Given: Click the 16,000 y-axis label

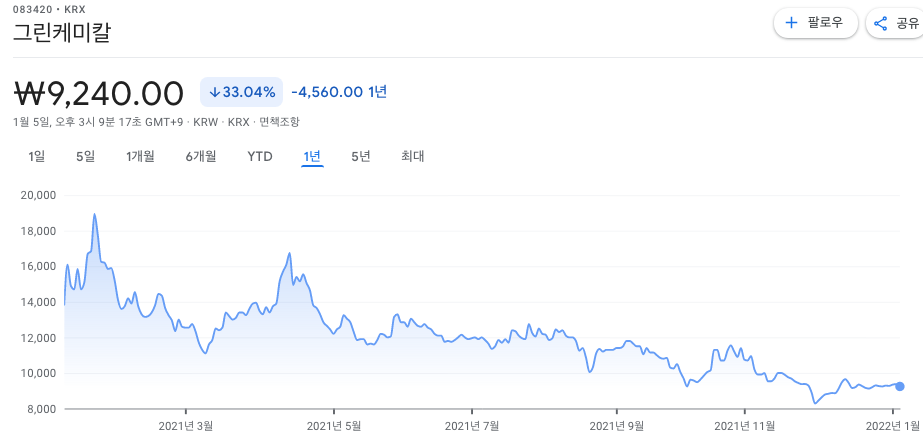Looking at the screenshot, I should coord(38,267).
